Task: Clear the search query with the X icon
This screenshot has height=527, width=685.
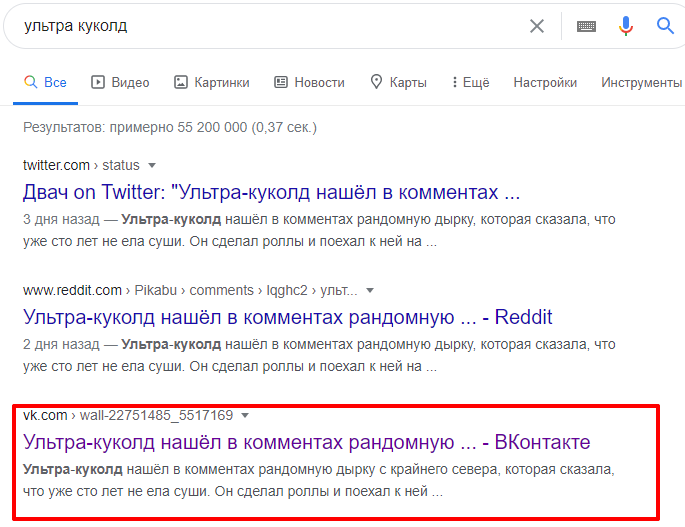Action: (536, 26)
